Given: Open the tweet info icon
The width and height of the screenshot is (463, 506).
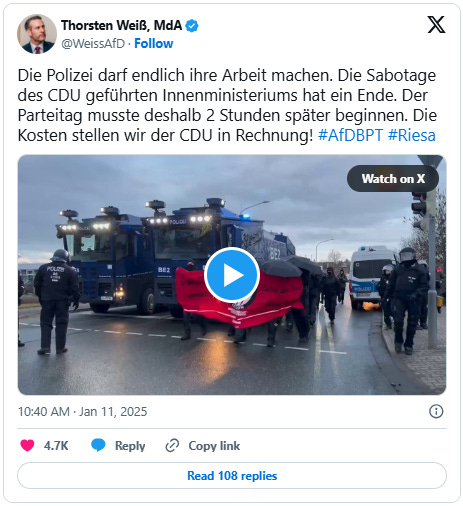Looking at the screenshot, I should (436, 411).
